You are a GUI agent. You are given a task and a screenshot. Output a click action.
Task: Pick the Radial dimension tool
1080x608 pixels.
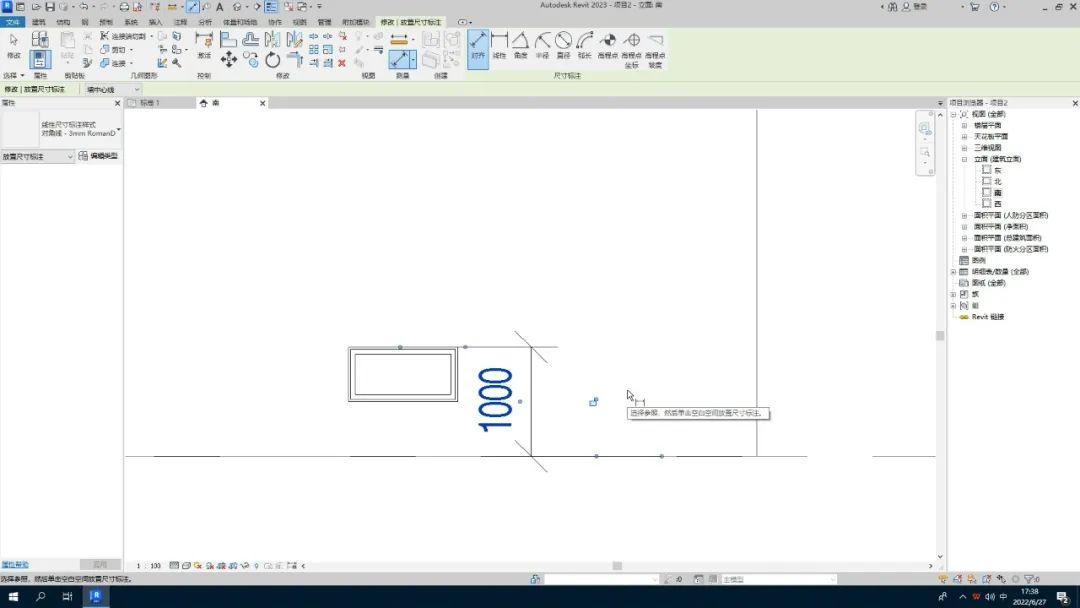(542, 45)
